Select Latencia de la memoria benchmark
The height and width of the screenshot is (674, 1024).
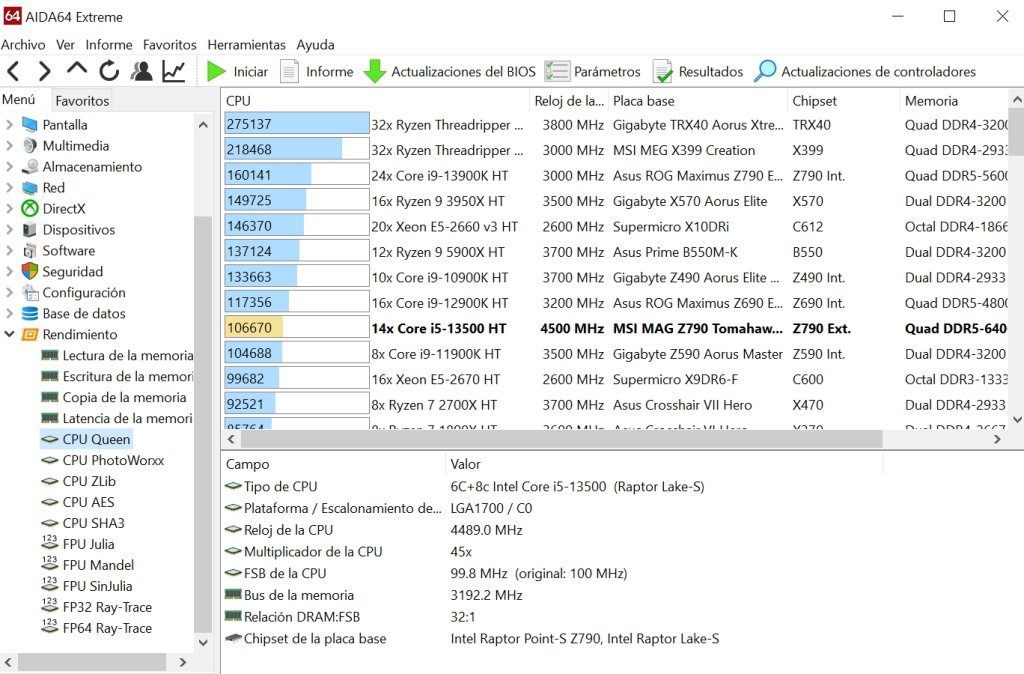127,418
